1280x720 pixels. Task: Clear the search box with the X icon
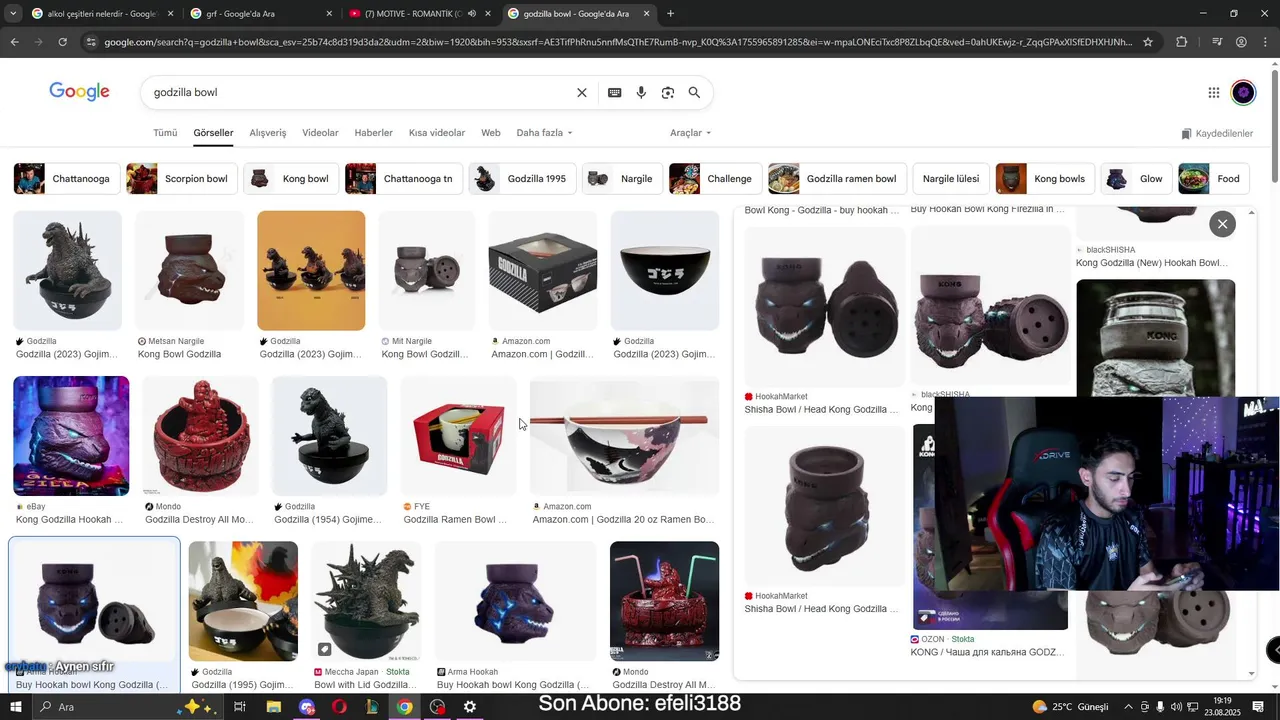click(582, 93)
